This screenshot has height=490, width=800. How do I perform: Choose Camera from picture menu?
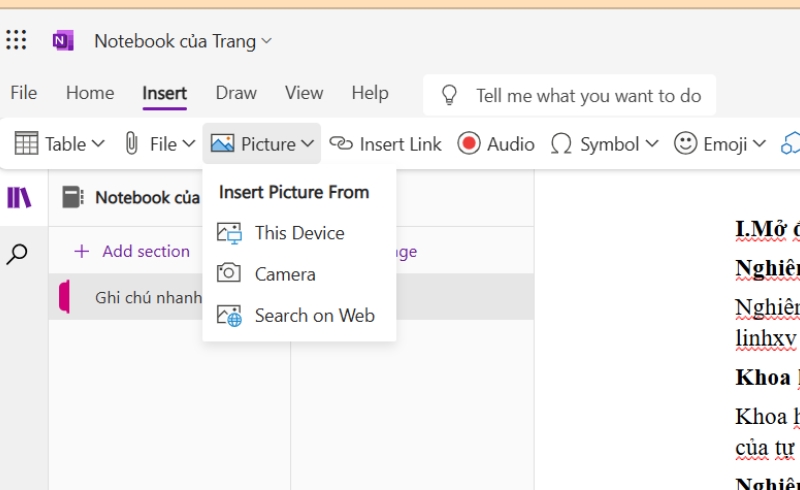[x=299, y=274]
